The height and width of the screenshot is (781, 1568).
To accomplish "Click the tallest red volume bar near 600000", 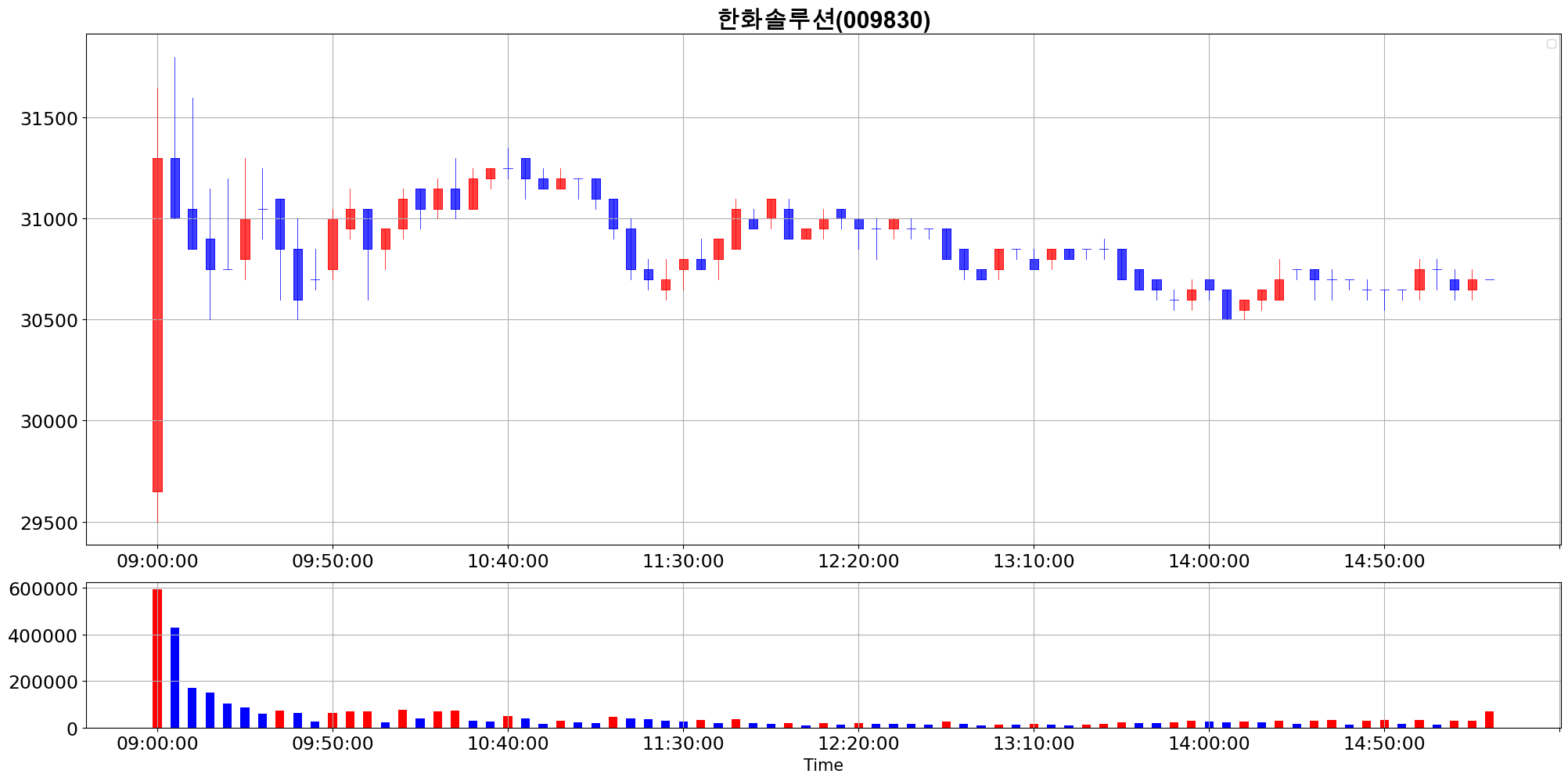I will [157, 659].
